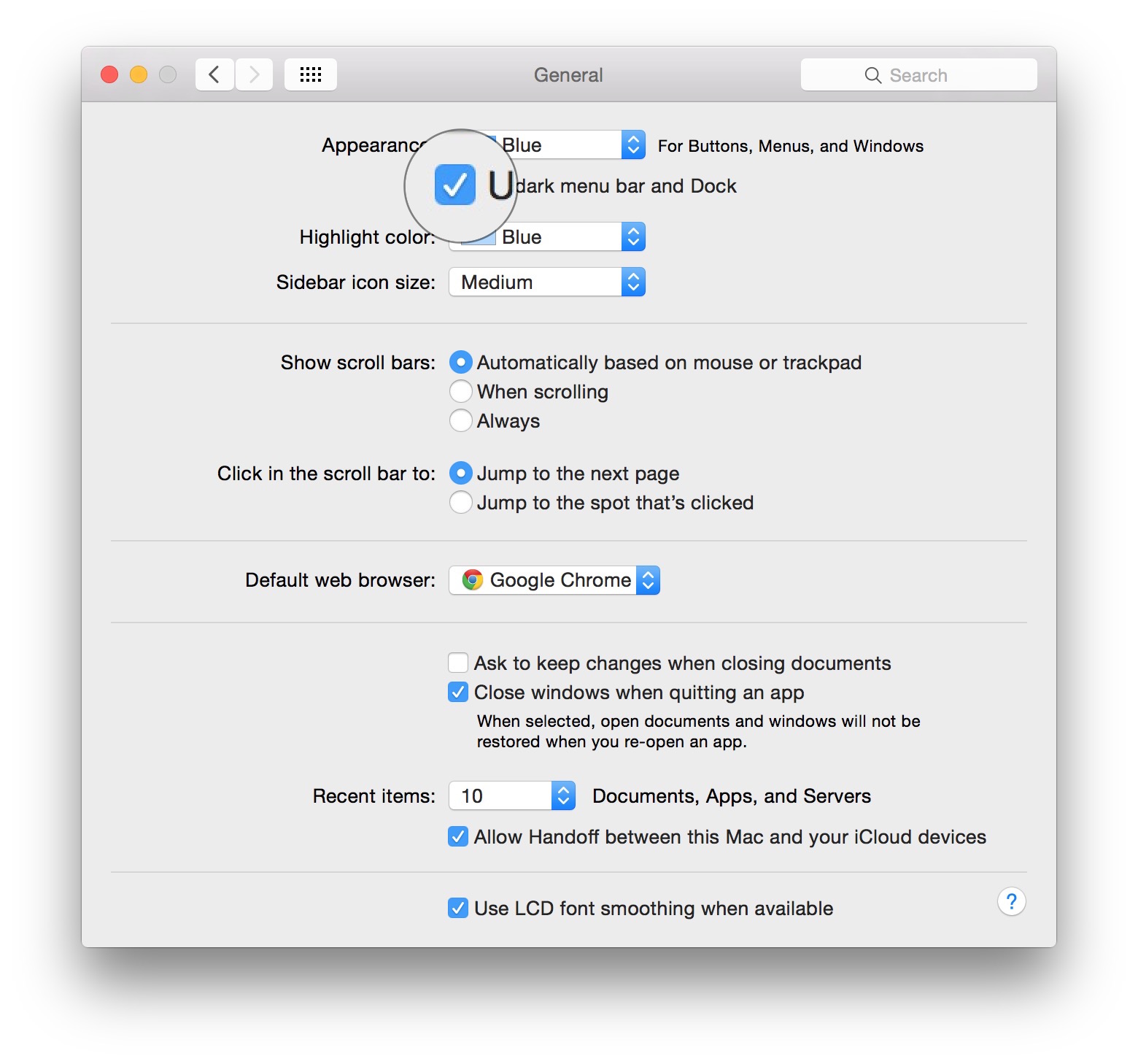
Task: Click the red close window button
Action: coord(109,74)
